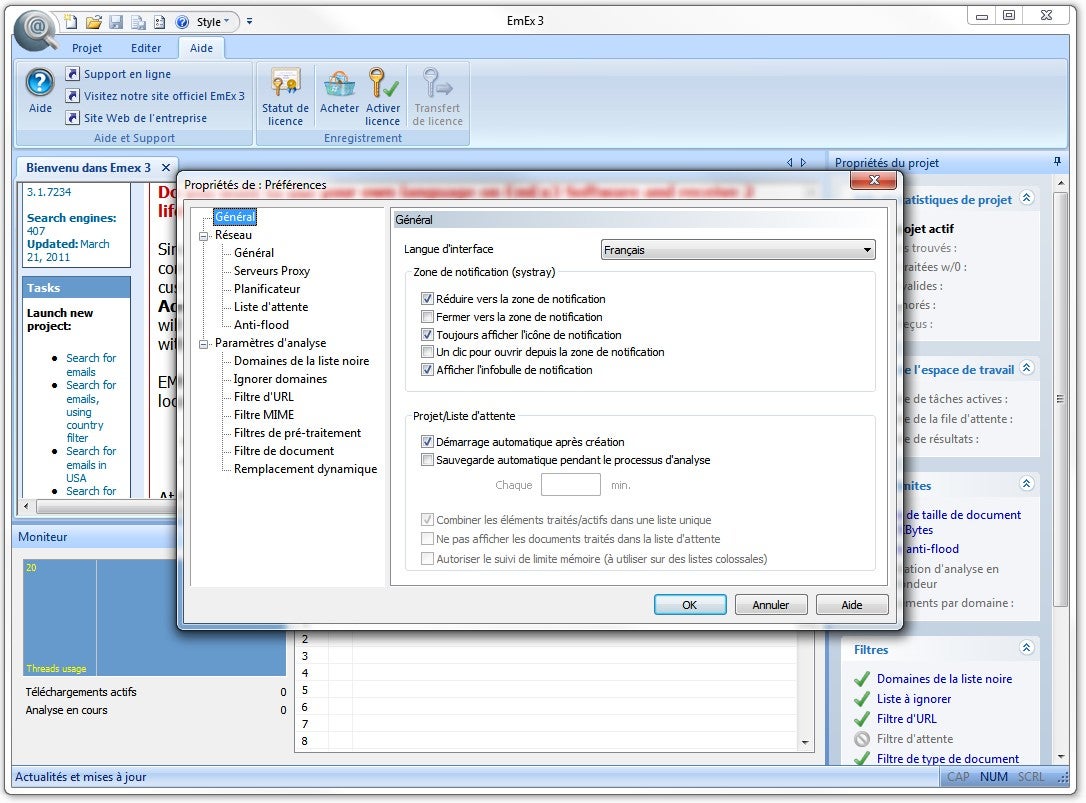Viewport: 1086px width, 803px height.
Task: Select the Aide ribbon tab
Action: [x=202, y=48]
